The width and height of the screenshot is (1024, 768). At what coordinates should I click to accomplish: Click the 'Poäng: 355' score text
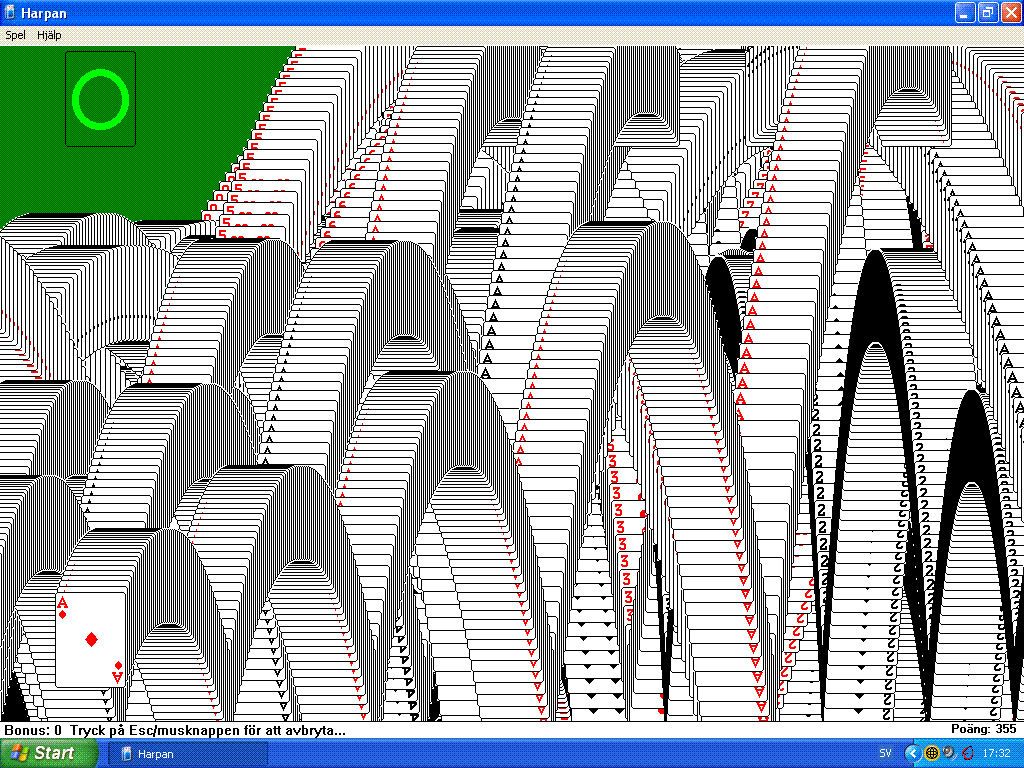click(x=984, y=729)
